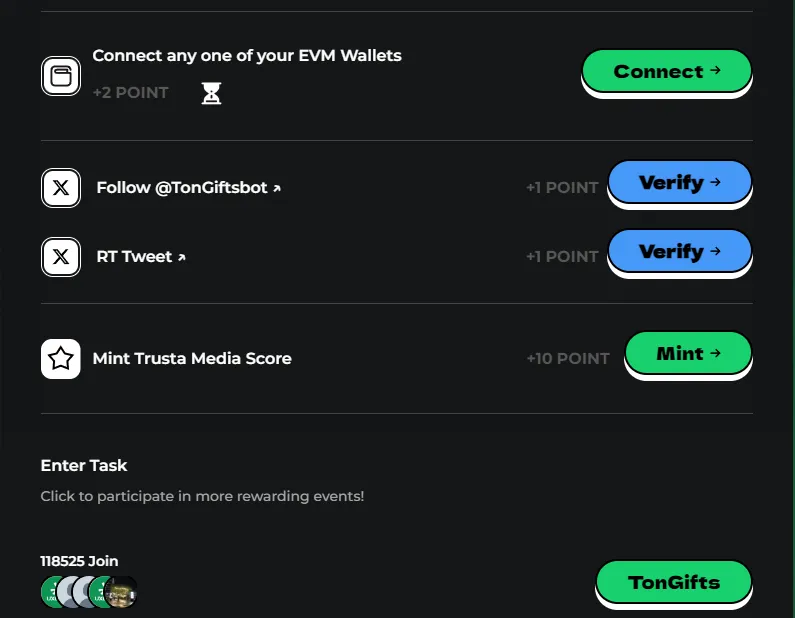795x618 pixels.
Task: Click the Enter Task heading
Action: coord(84,465)
